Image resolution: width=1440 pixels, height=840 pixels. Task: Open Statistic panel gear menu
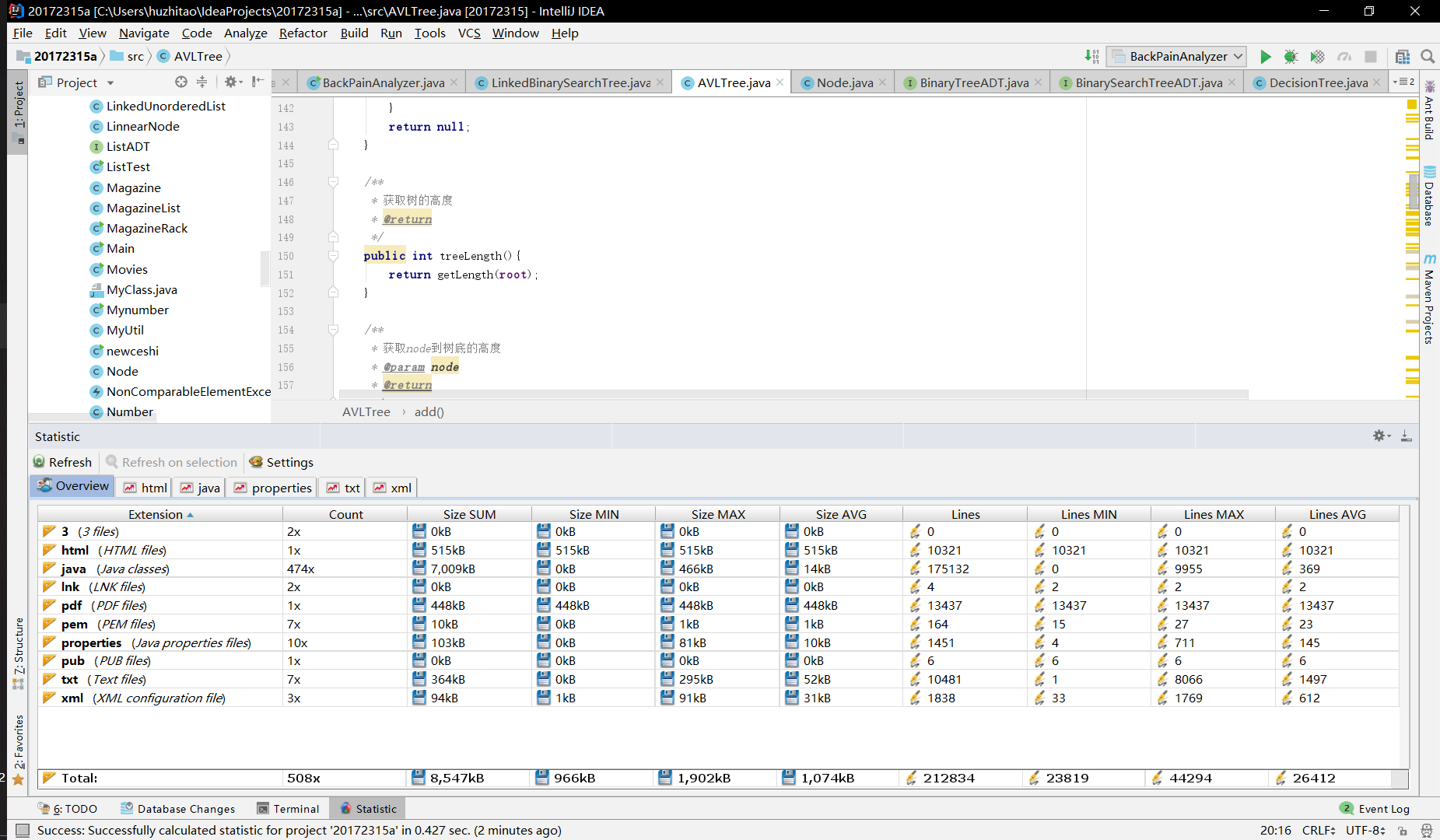(1381, 436)
